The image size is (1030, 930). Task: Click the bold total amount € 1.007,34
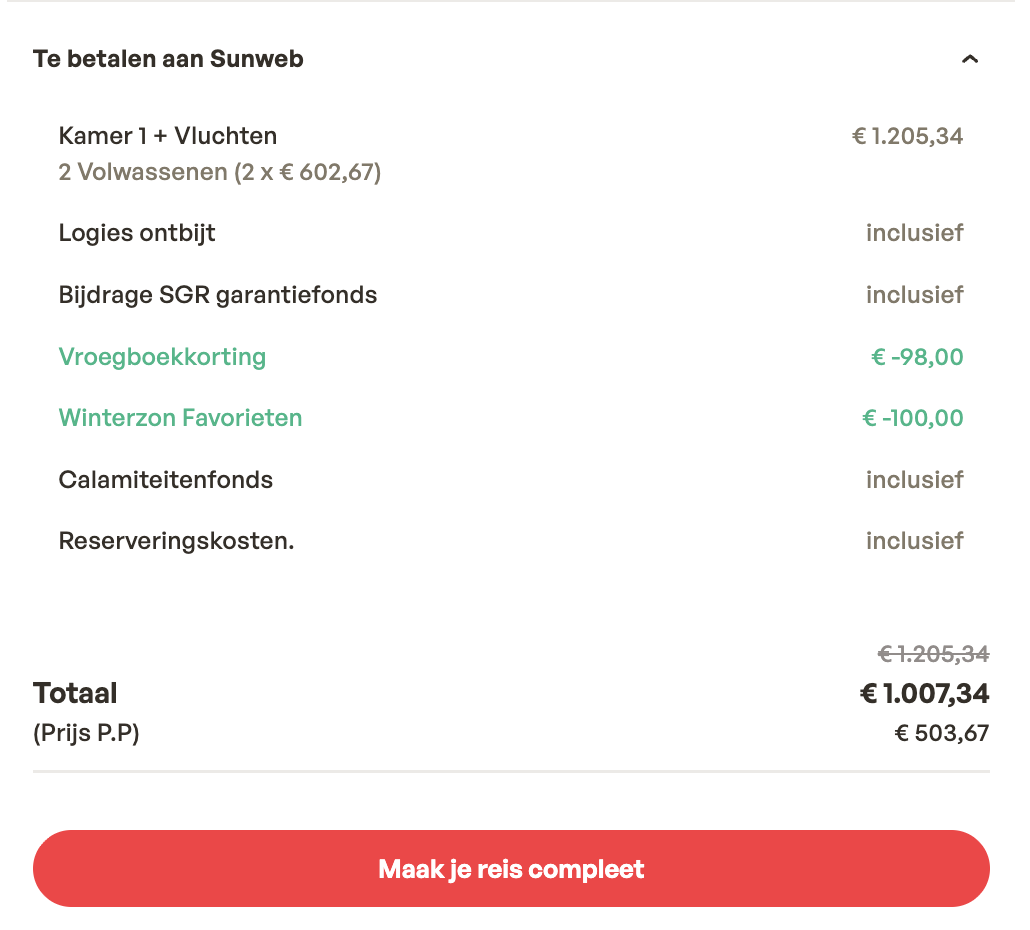pyautogui.click(x=925, y=693)
